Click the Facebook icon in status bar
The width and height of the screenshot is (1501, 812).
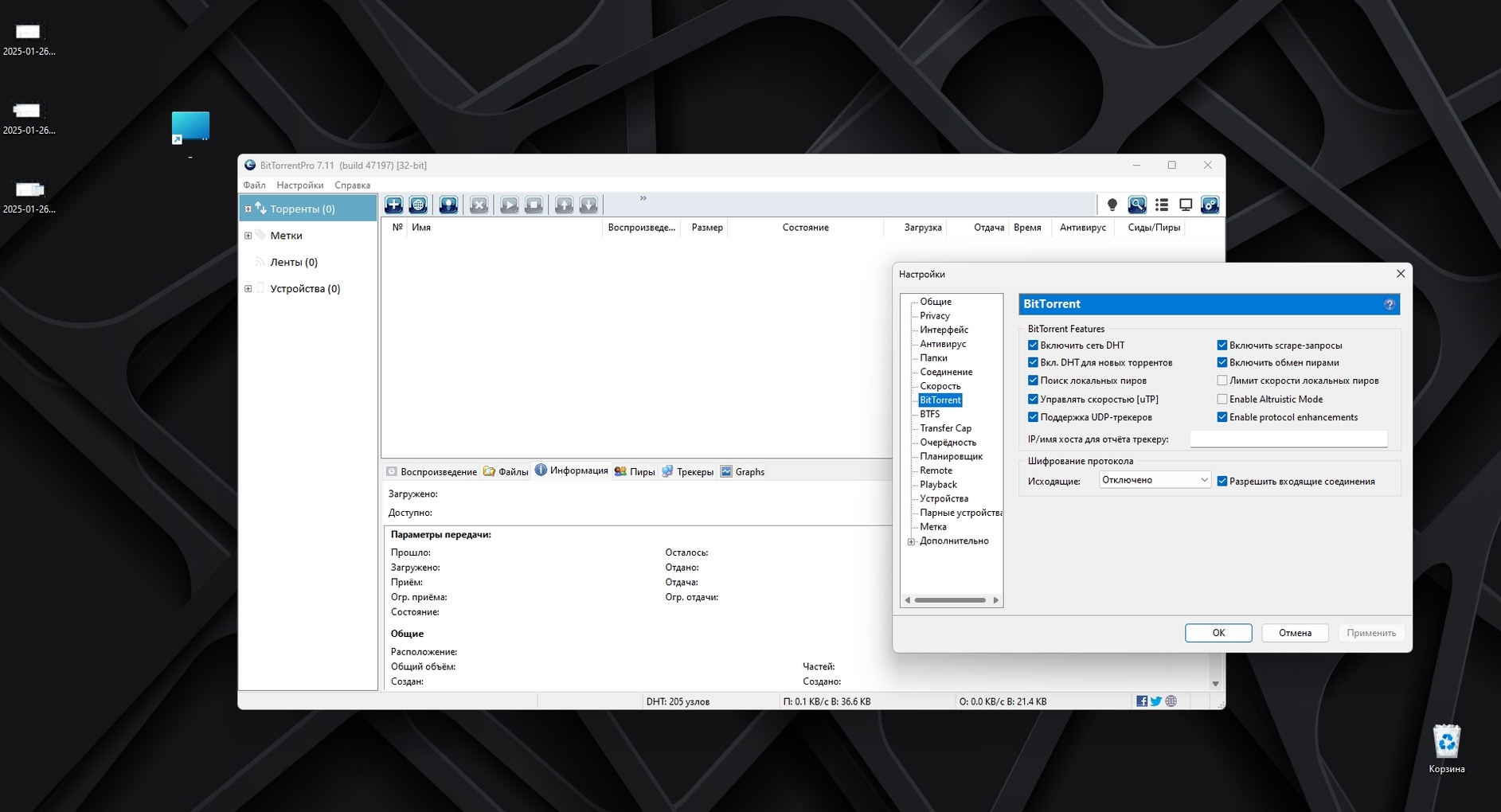[x=1142, y=701]
